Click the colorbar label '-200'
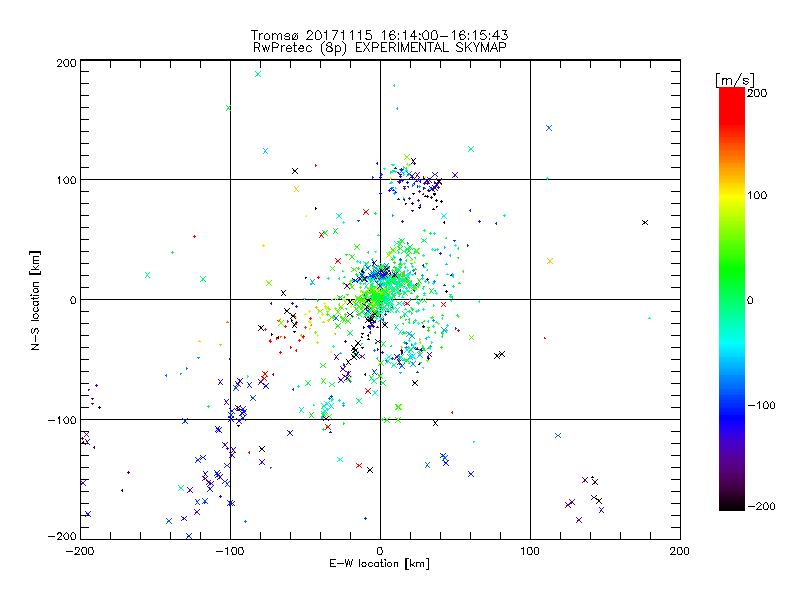 pyautogui.click(x=762, y=506)
